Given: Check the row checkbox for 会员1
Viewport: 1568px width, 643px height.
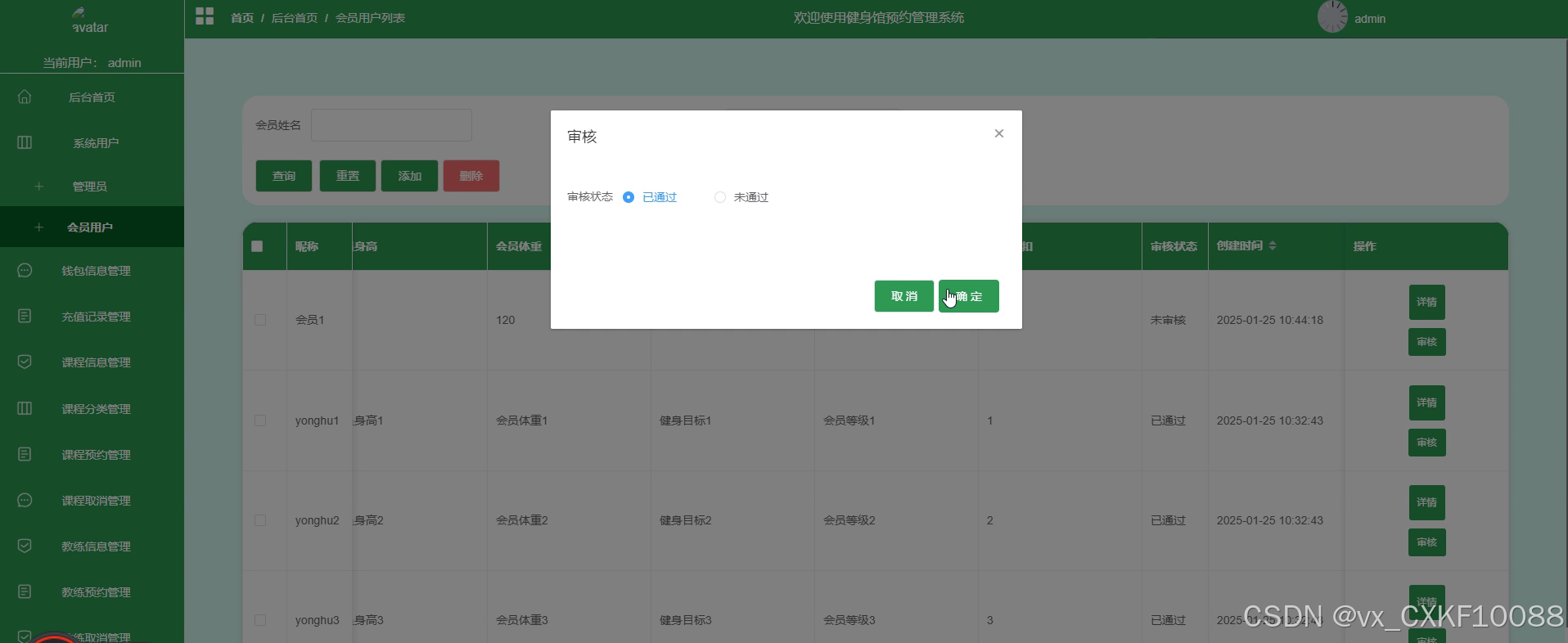Looking at the screenshot, I should point(260,320).
